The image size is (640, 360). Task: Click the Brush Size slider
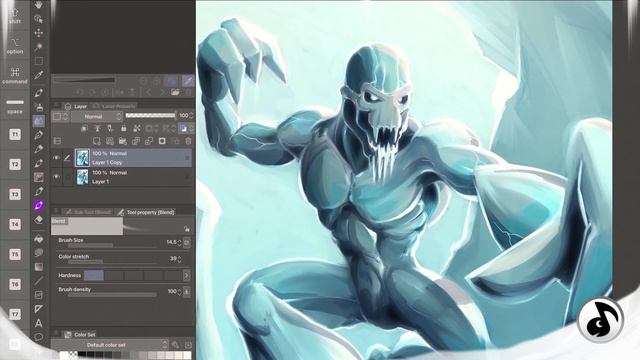(112, 246)
